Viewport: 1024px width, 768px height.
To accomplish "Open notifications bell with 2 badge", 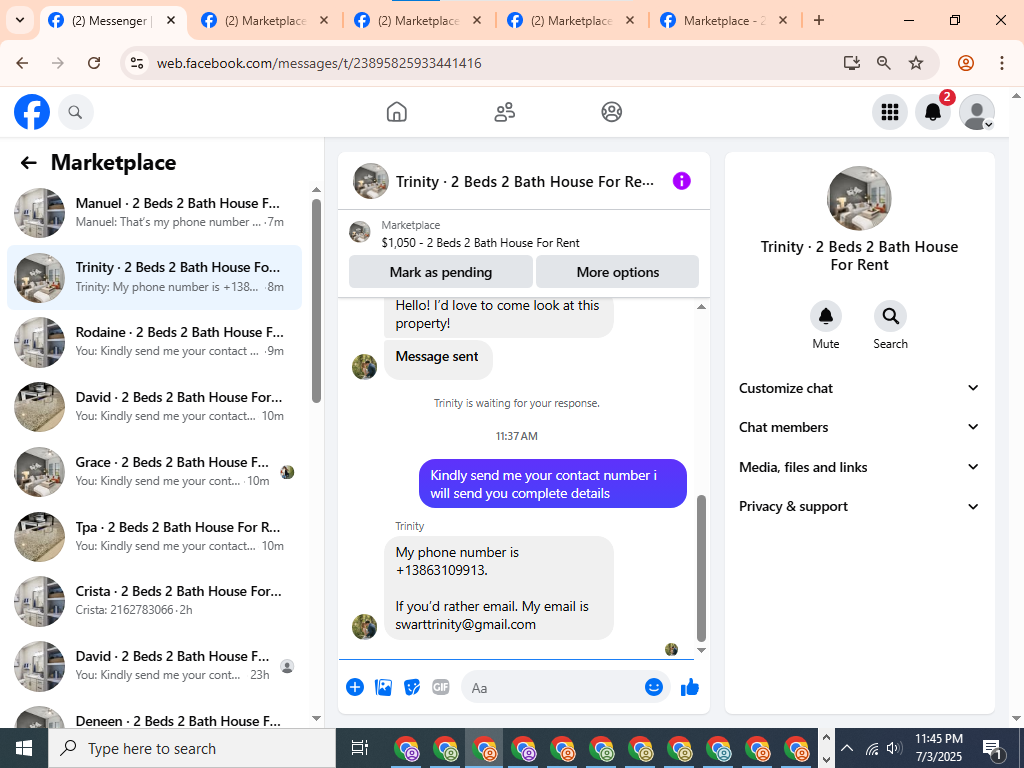I will [x=933, y=112].
